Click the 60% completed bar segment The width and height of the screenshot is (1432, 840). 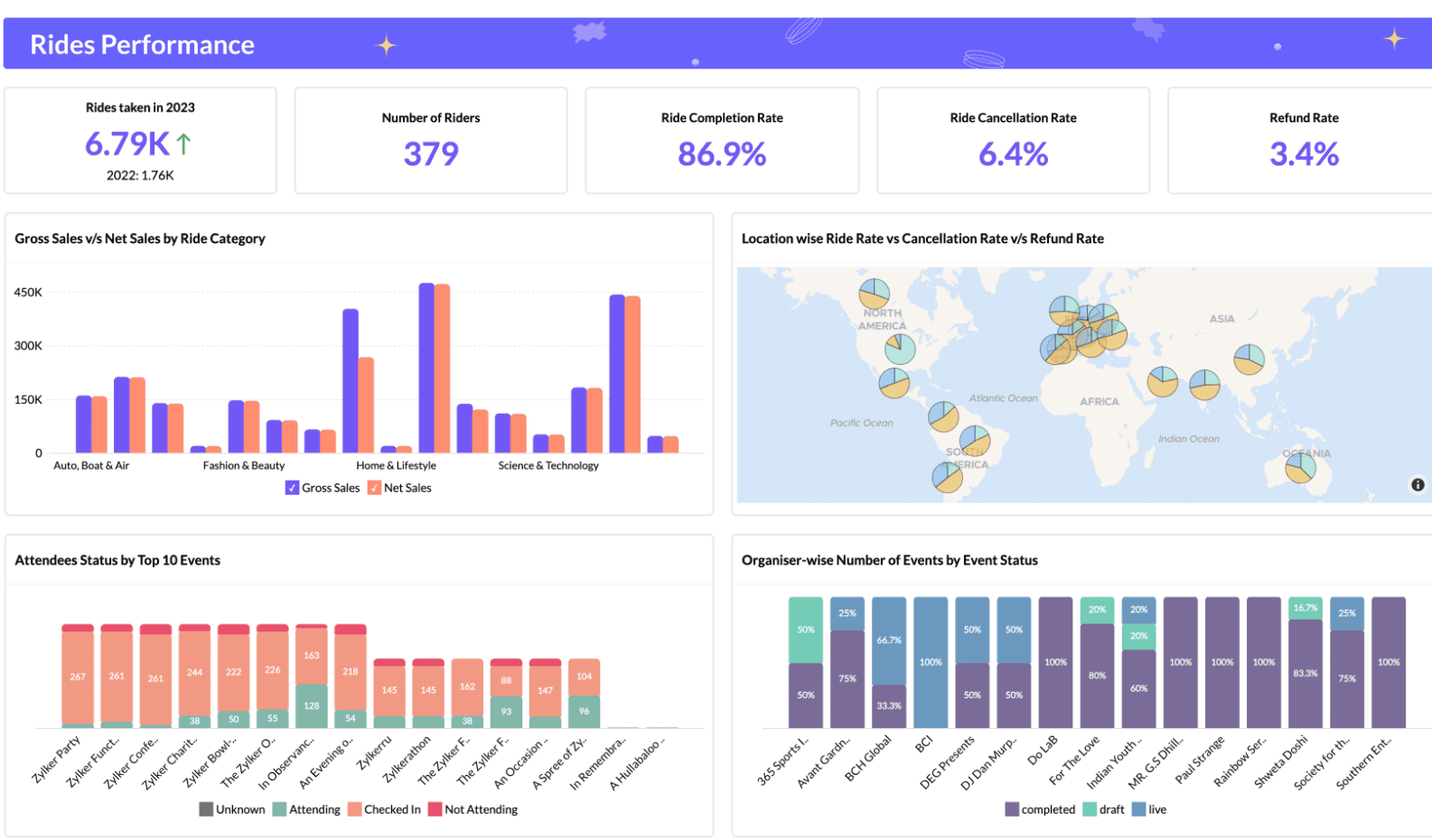[x=1139, y=689]
